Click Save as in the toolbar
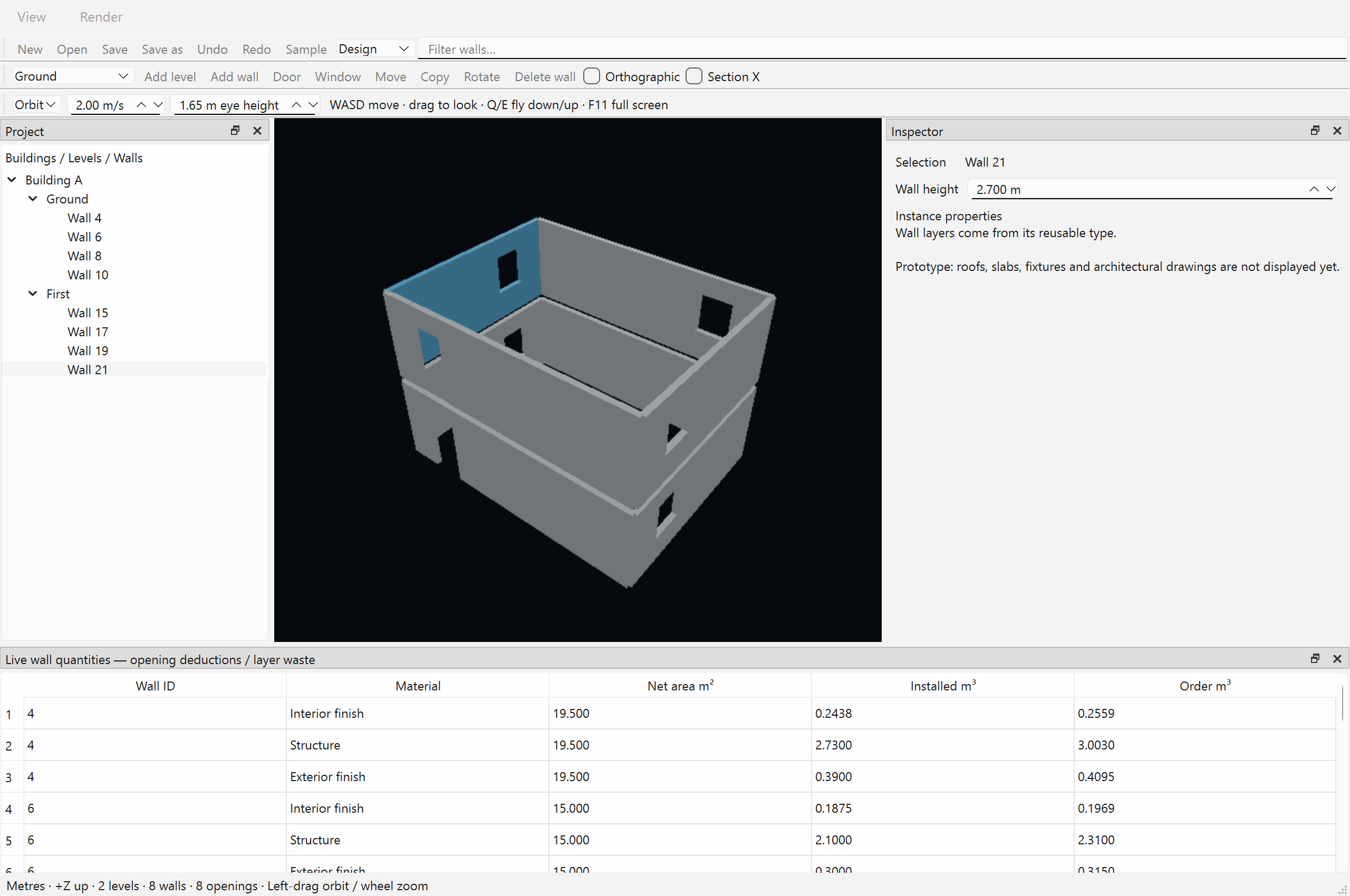Viewport: 1350px width, 896px height. [x=162, y=49]
